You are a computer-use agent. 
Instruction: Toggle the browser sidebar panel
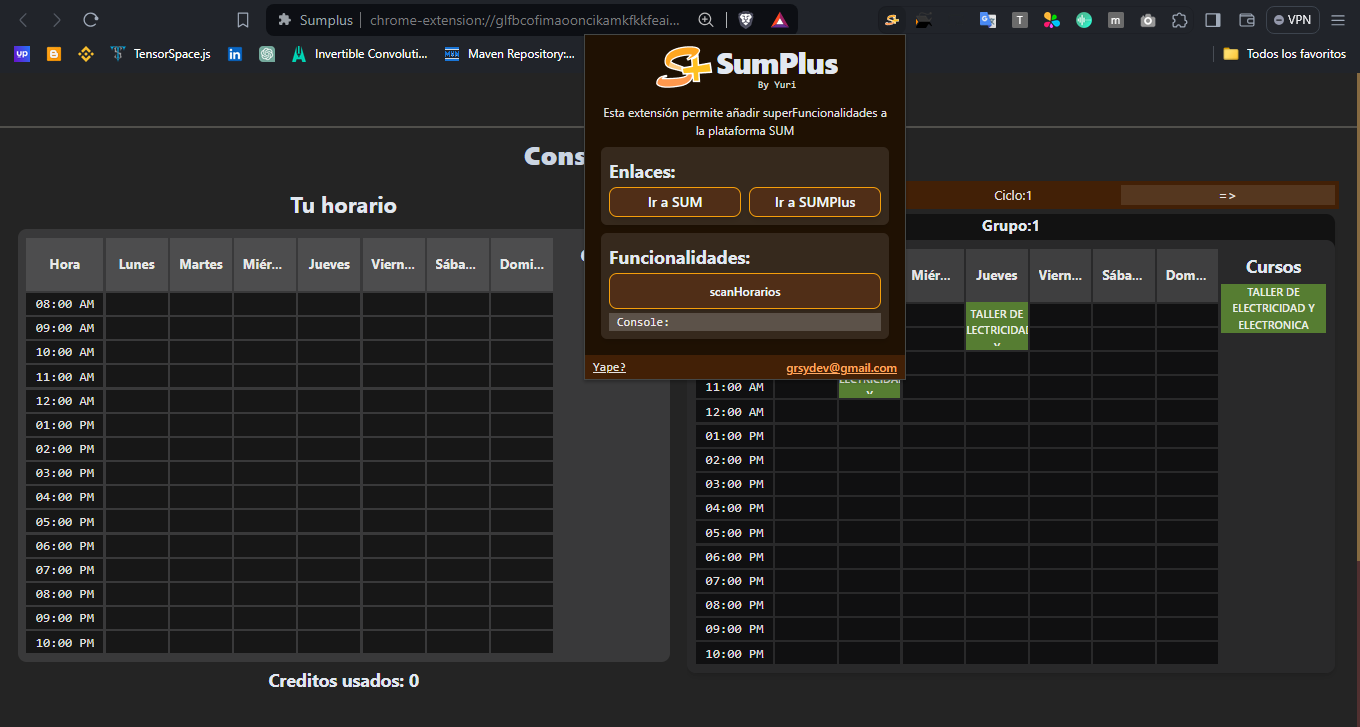(x=1213, y=20)
